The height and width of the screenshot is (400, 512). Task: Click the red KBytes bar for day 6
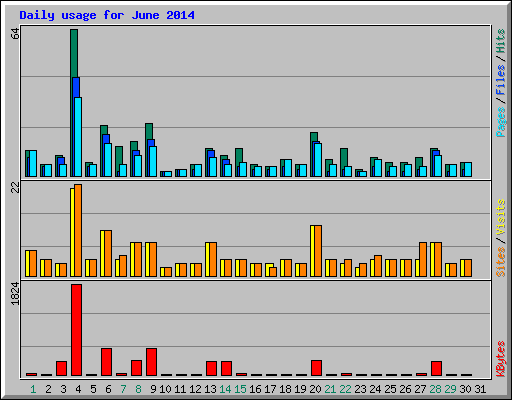[106, 362]
